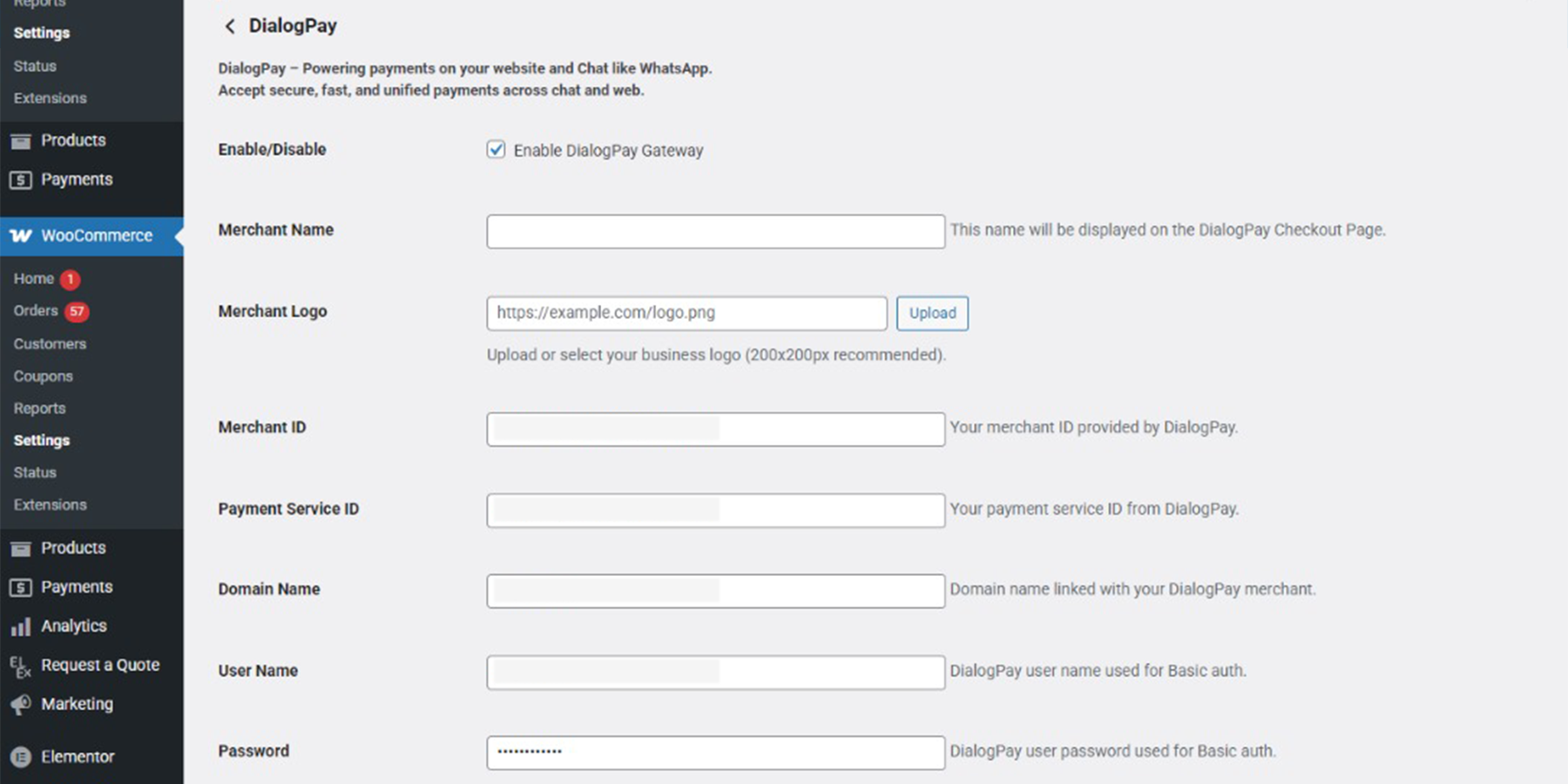This screenshot has height=784, width=1568.
Task: Open the Coupons page link
Action: click(43, 375)
